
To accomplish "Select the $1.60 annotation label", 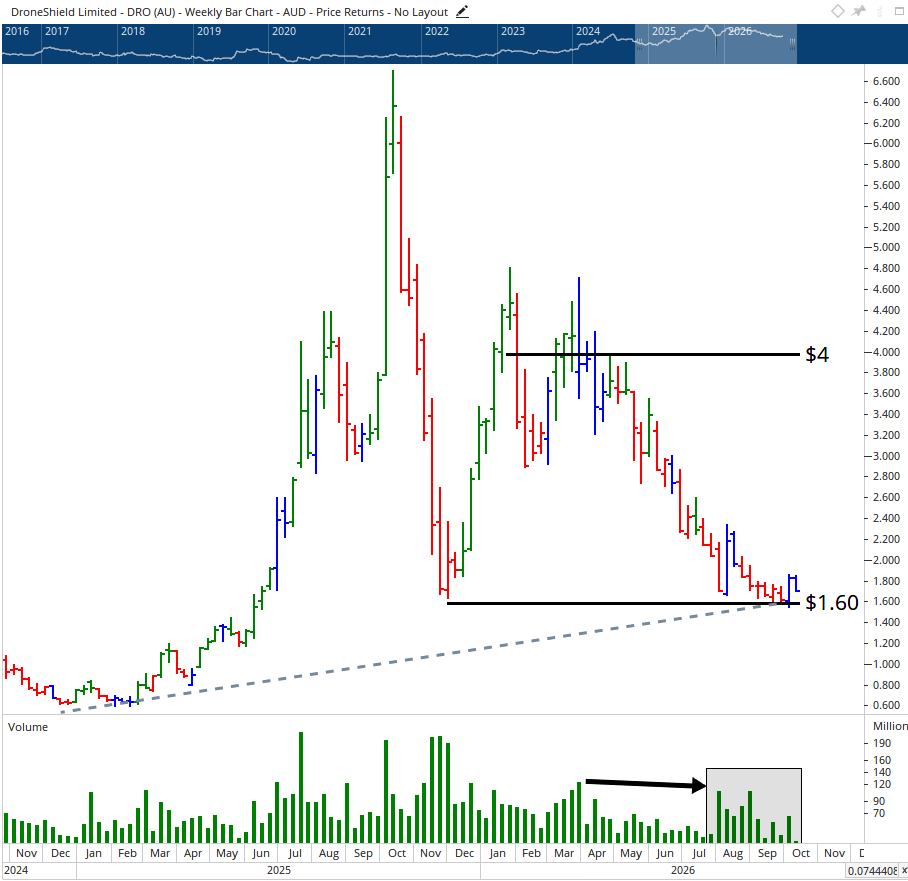I will (x=832, y=603).
